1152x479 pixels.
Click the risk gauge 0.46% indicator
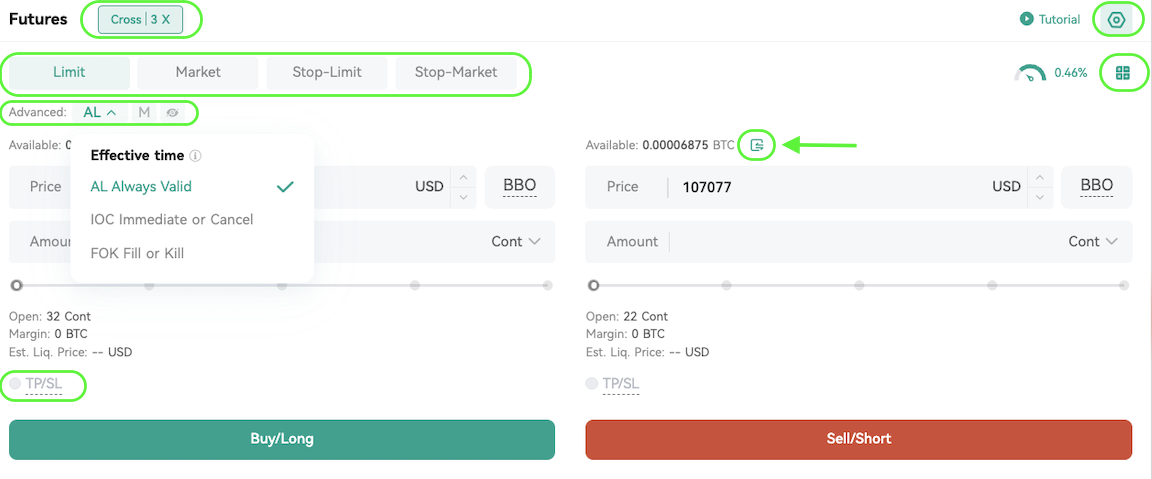(x=1051, y=73)
